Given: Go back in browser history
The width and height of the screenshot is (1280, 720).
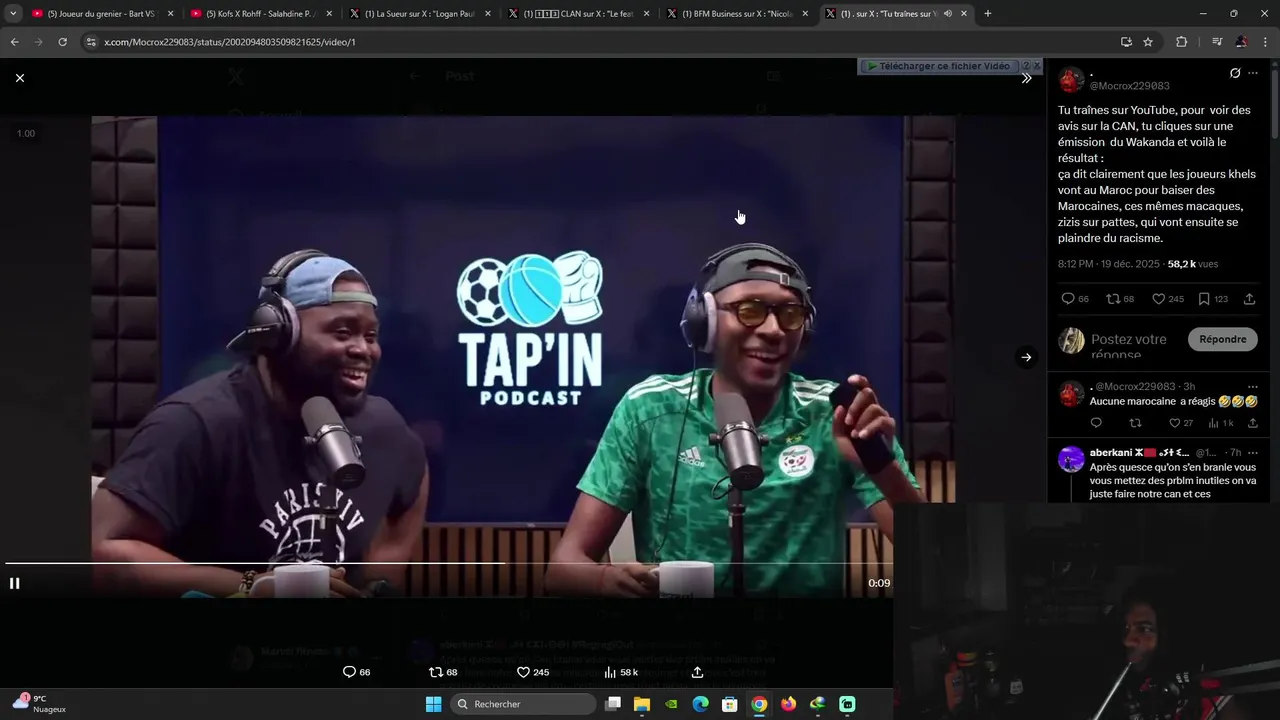Looking at the screenshot, I should tap(15, 42).
